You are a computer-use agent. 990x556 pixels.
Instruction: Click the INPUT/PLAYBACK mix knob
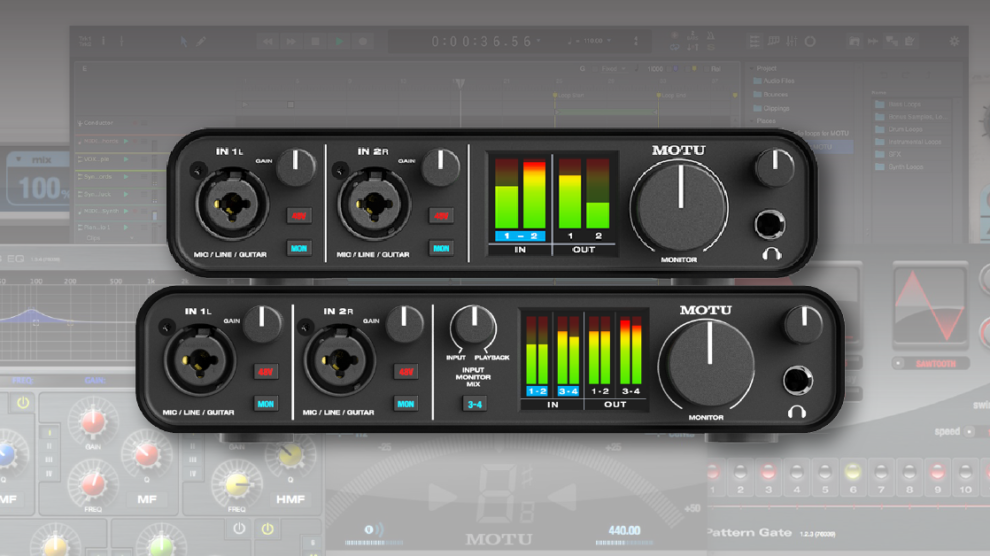[x=472, y=326]
